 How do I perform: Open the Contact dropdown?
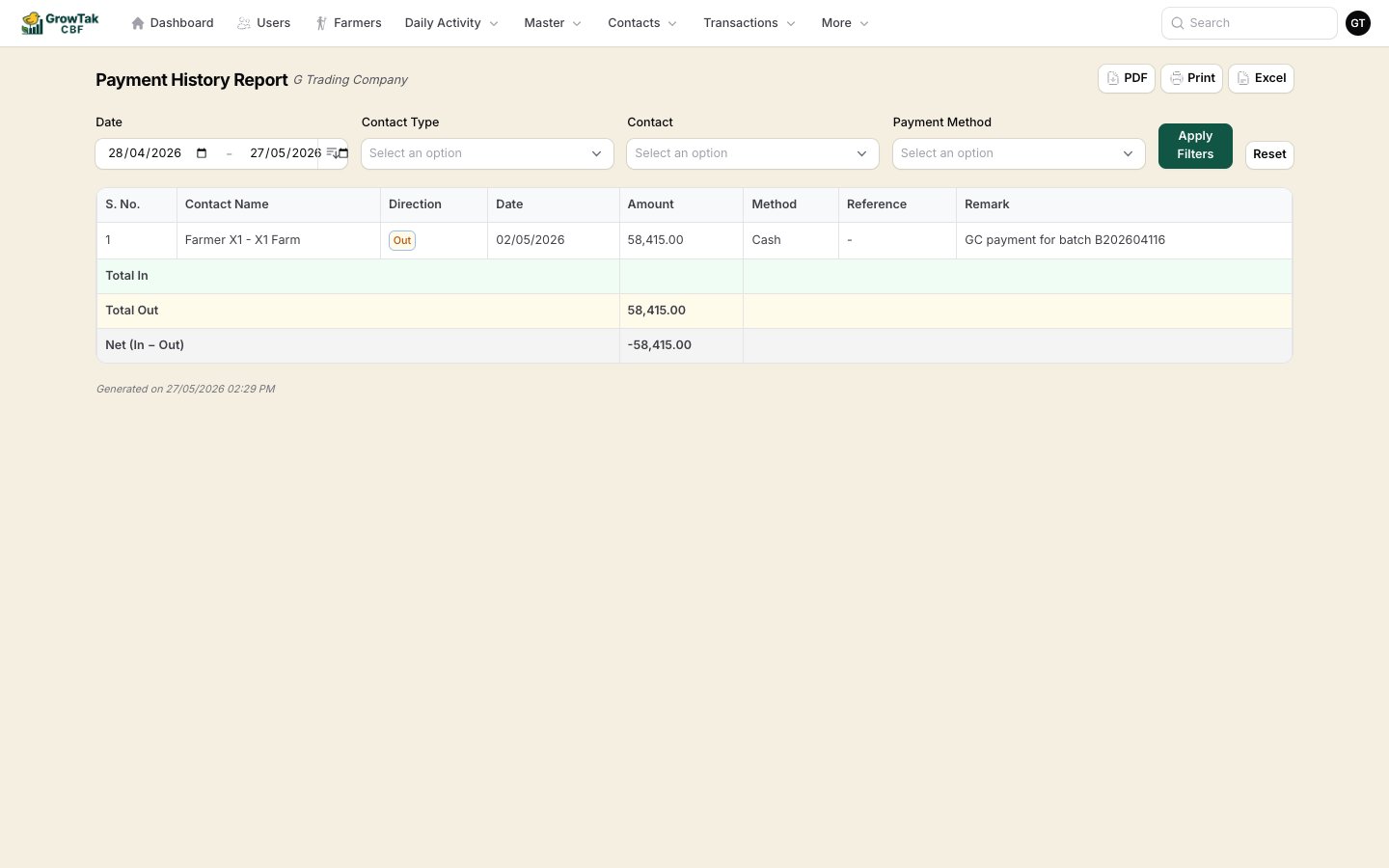pyautogui.click(x=752, y=153)
